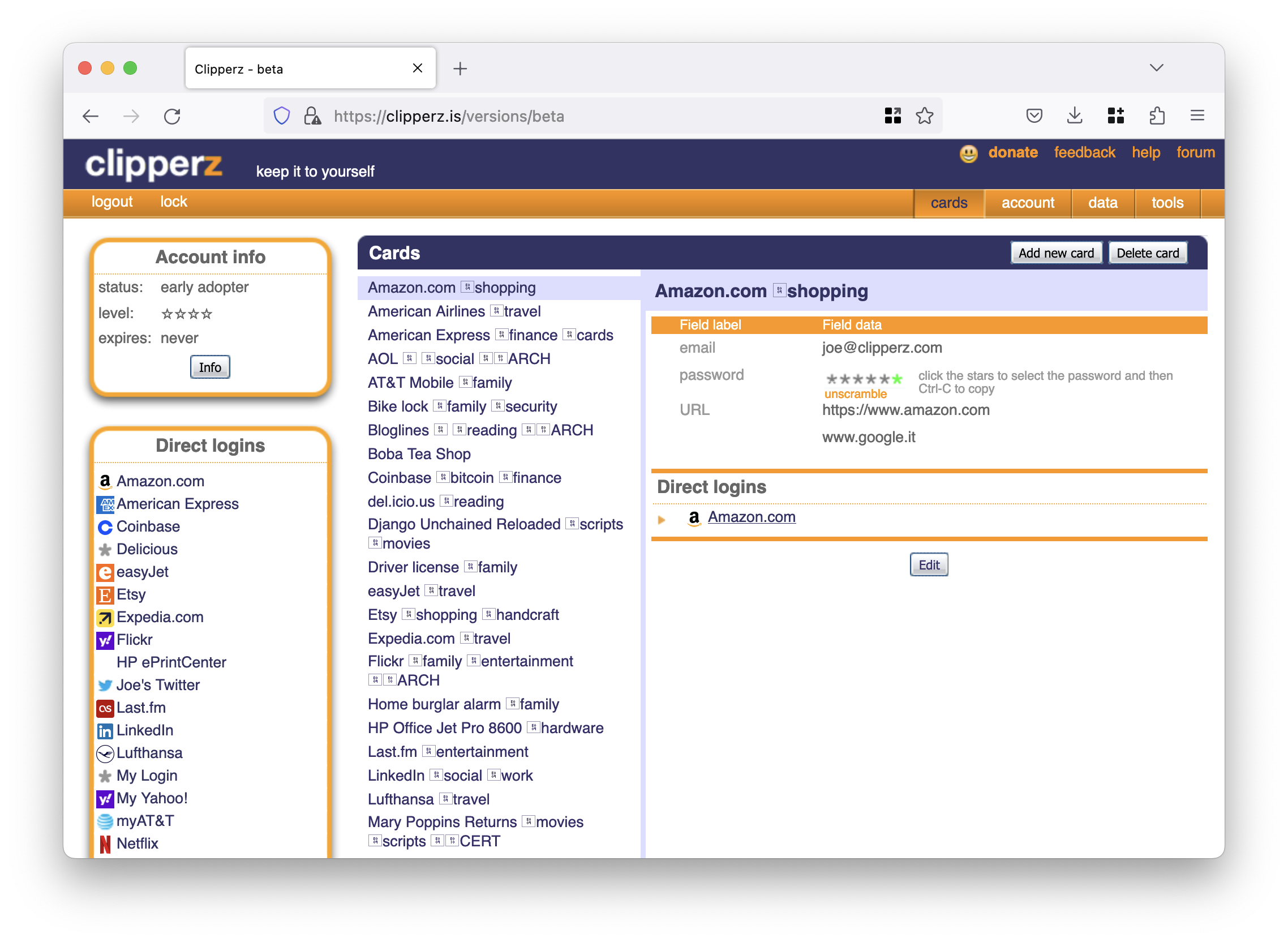Click the star rating field in Account info

[185, 313]
